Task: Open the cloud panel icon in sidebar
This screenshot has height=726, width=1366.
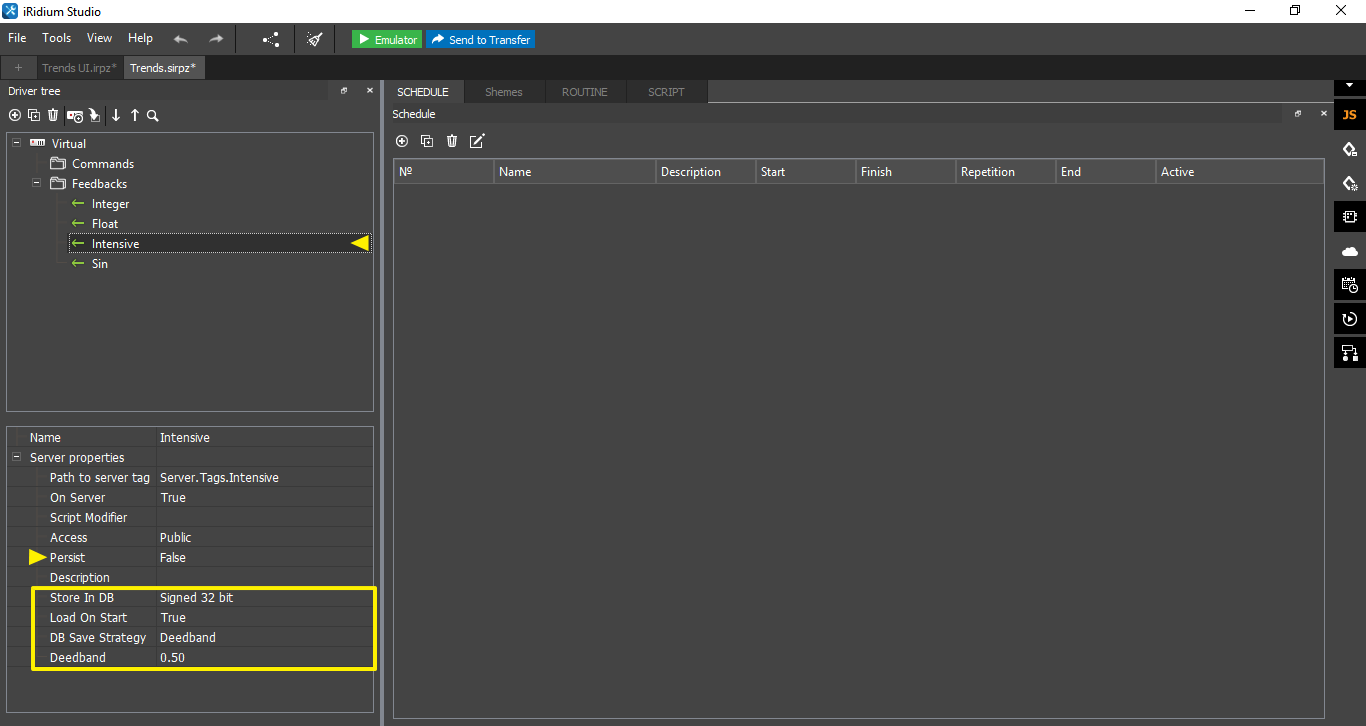Action: coord(1349,251)
